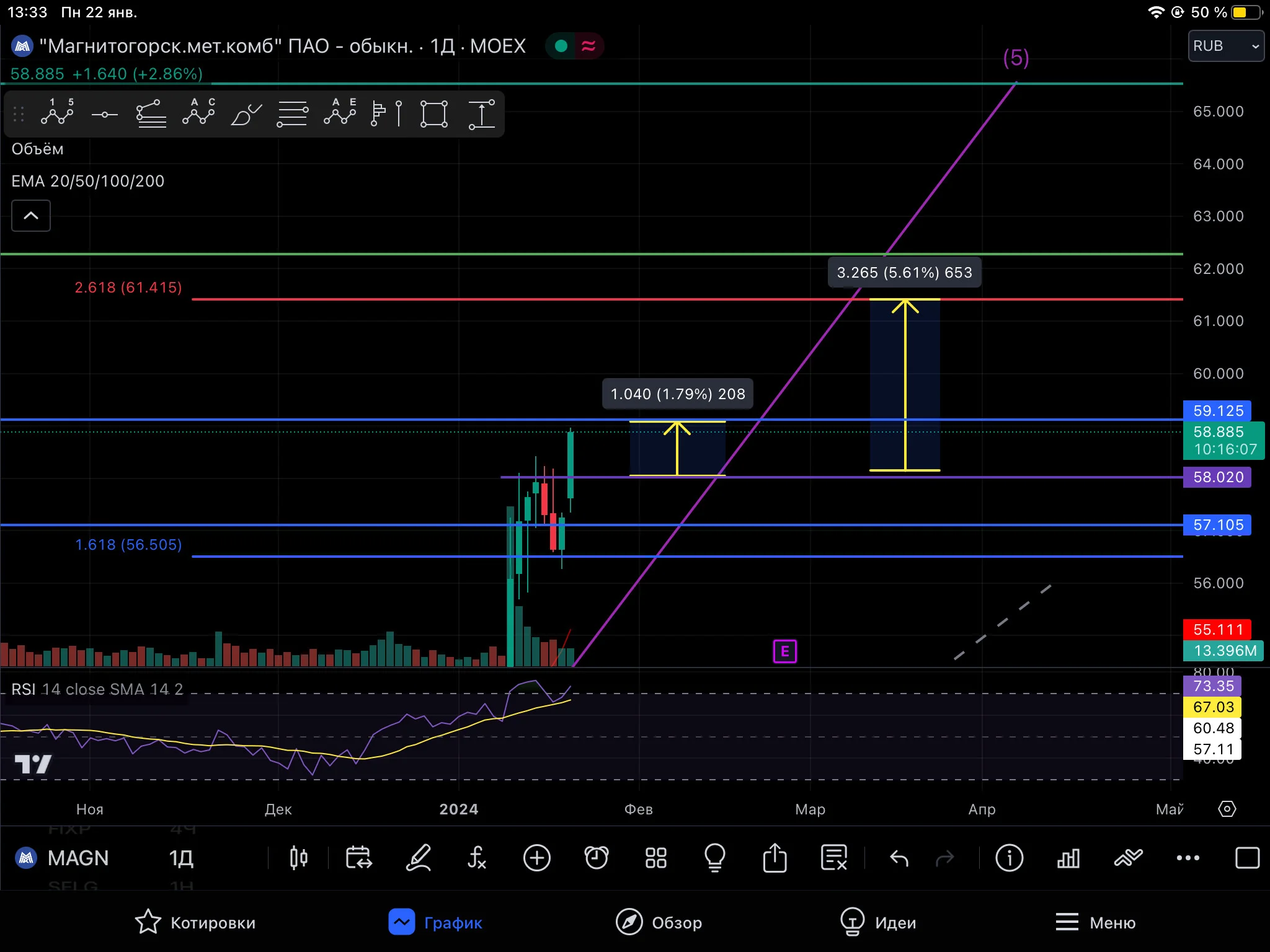Viewport: 1270px width, 952px height.
Task: Switch to the Идеи tab
Action: 878,922
